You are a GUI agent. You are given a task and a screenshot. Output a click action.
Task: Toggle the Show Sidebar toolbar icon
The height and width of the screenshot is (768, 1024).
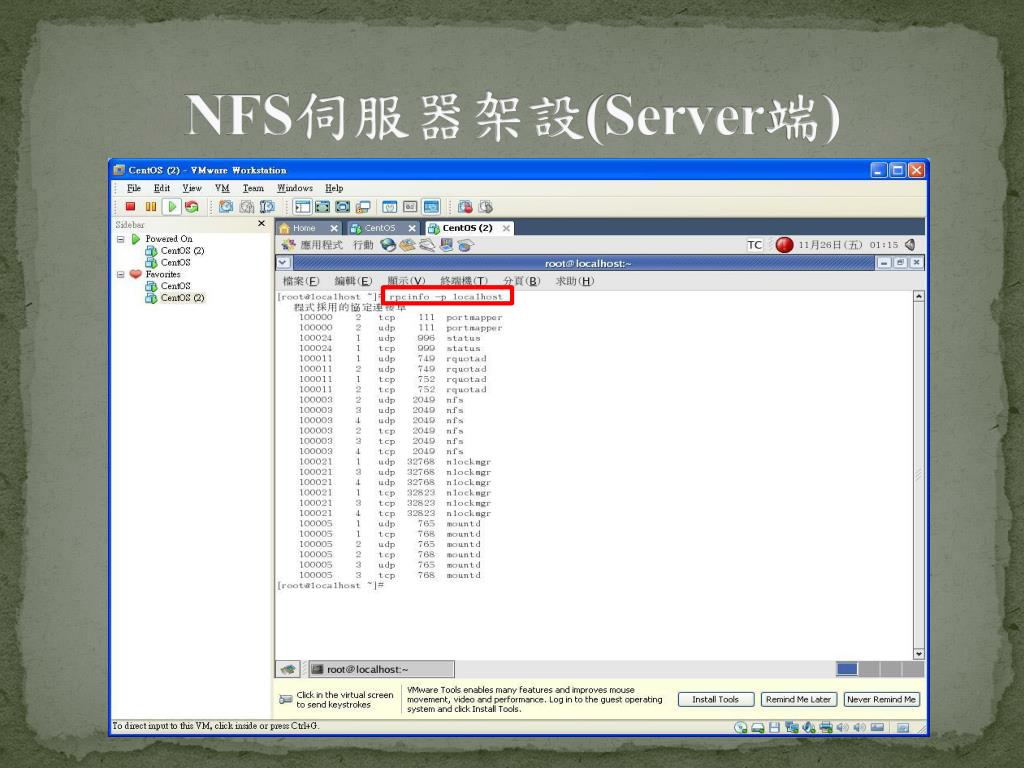point(302,207)
